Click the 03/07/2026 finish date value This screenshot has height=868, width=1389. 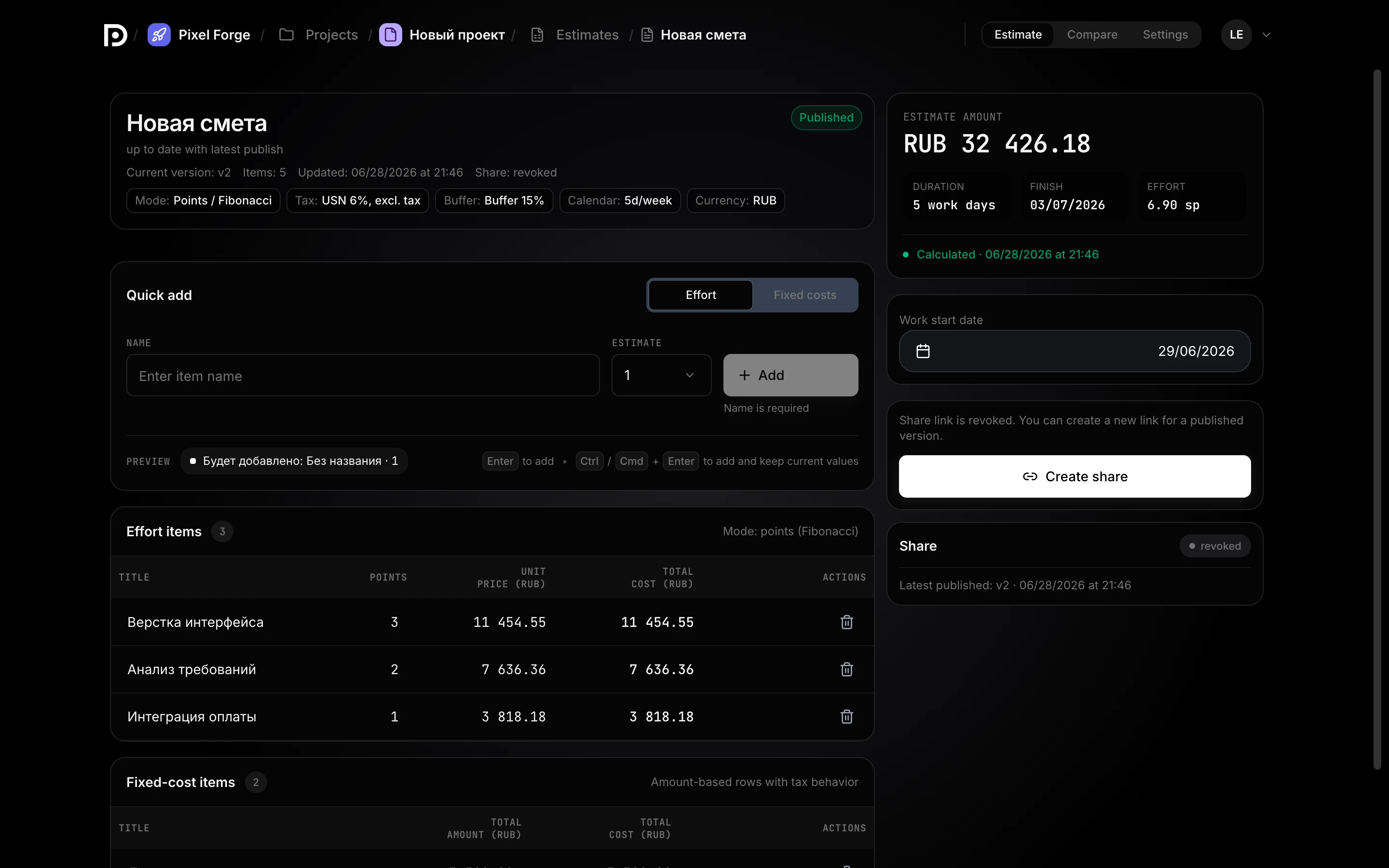tap(1067, 205)
